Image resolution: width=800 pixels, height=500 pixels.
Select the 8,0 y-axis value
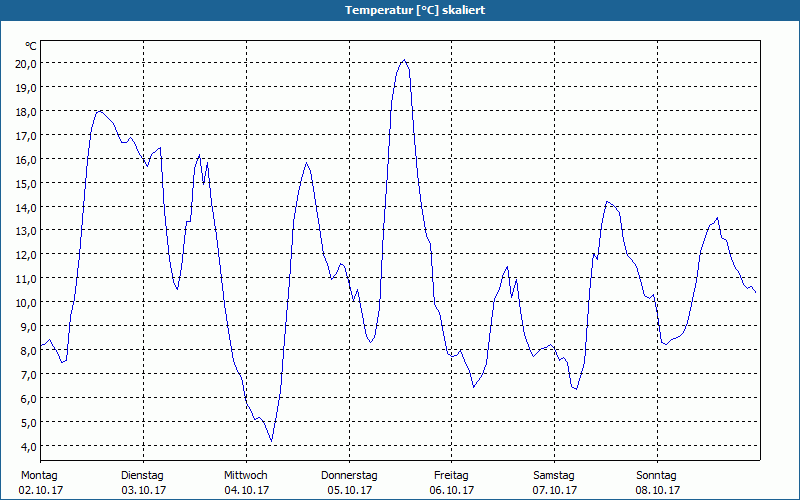click(x=28, y=351)
